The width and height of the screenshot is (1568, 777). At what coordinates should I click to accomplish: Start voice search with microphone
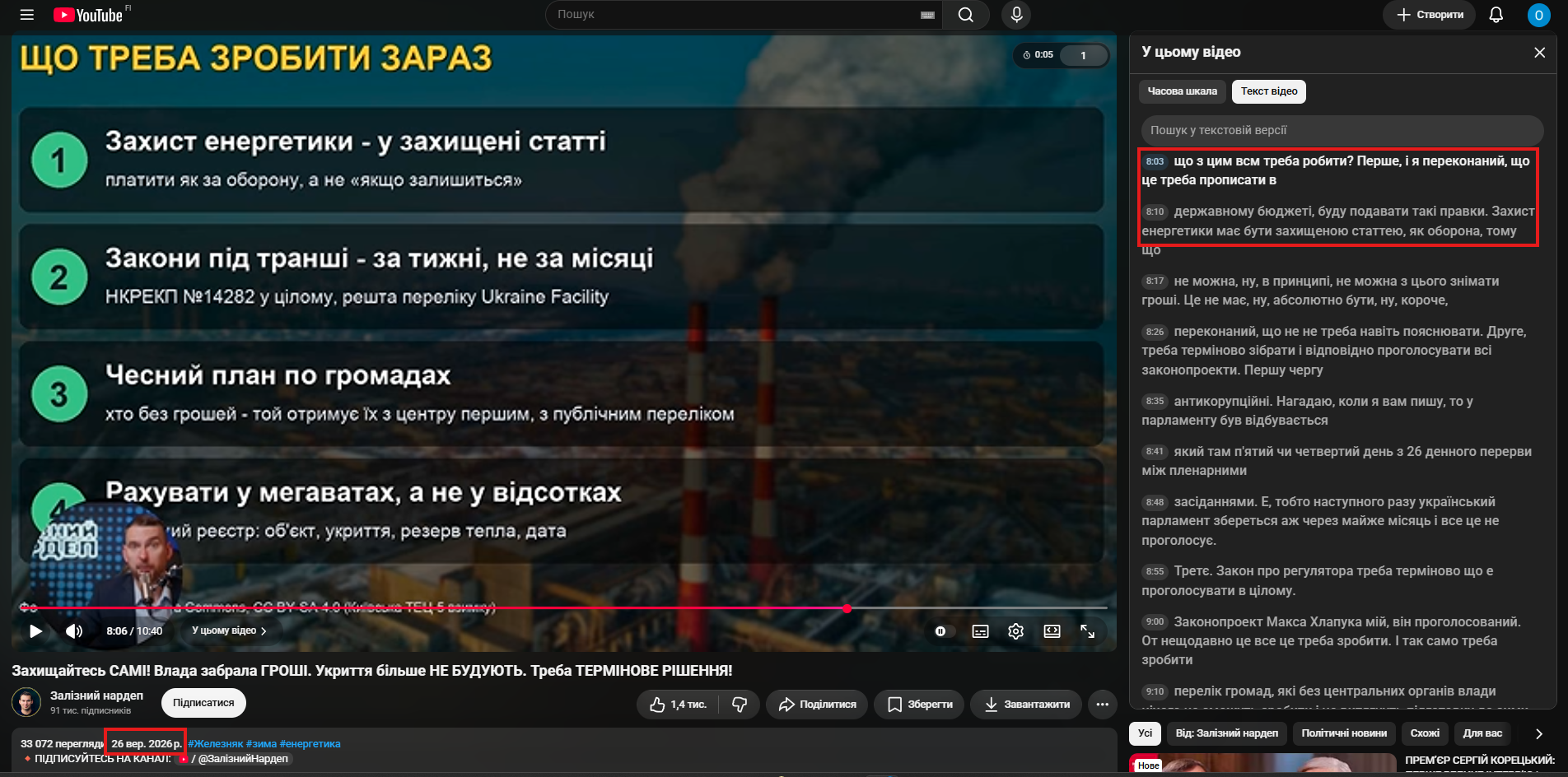pyautogui.click(x=1016, y=15)
